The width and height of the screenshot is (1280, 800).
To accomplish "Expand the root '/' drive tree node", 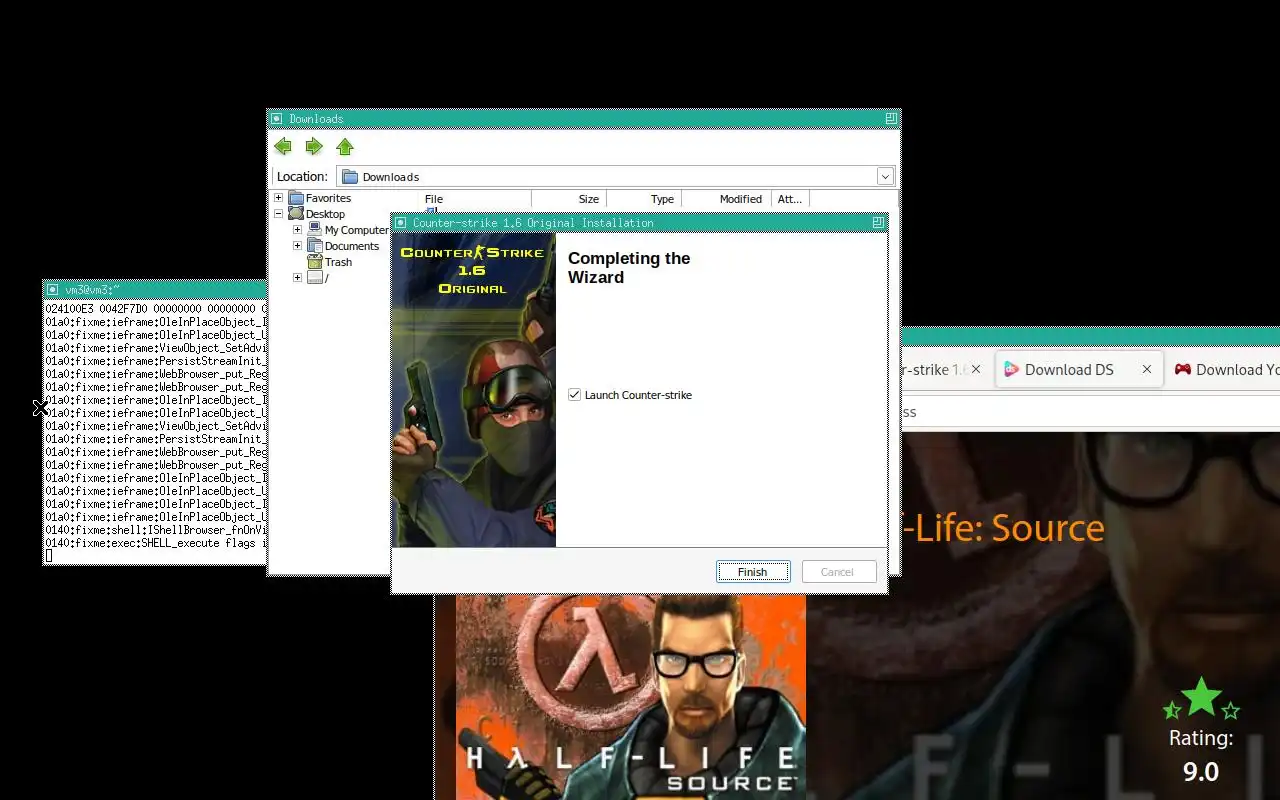I will tap(297, 278).
